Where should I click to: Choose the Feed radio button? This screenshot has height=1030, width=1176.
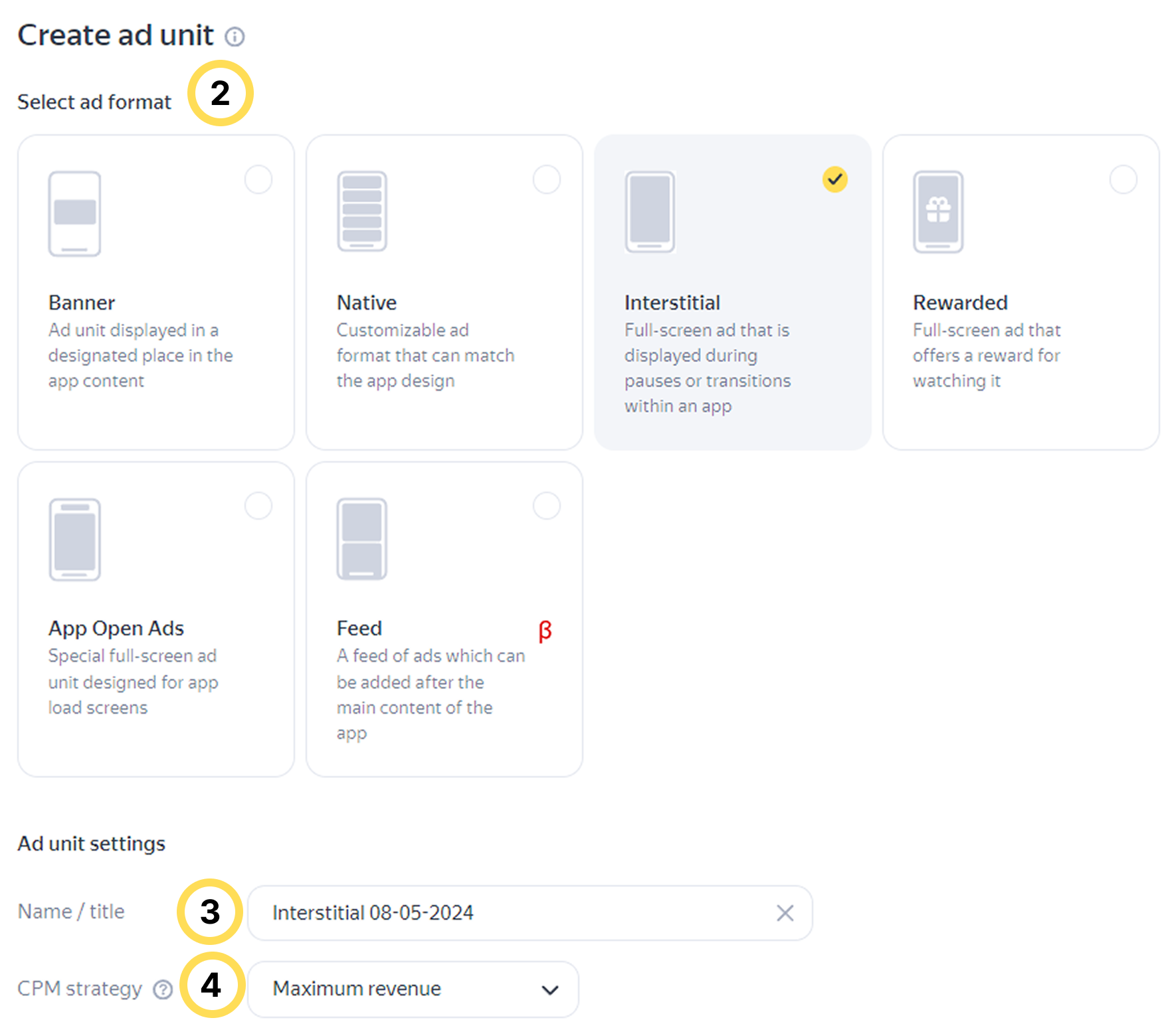click(x=547, y=506)
